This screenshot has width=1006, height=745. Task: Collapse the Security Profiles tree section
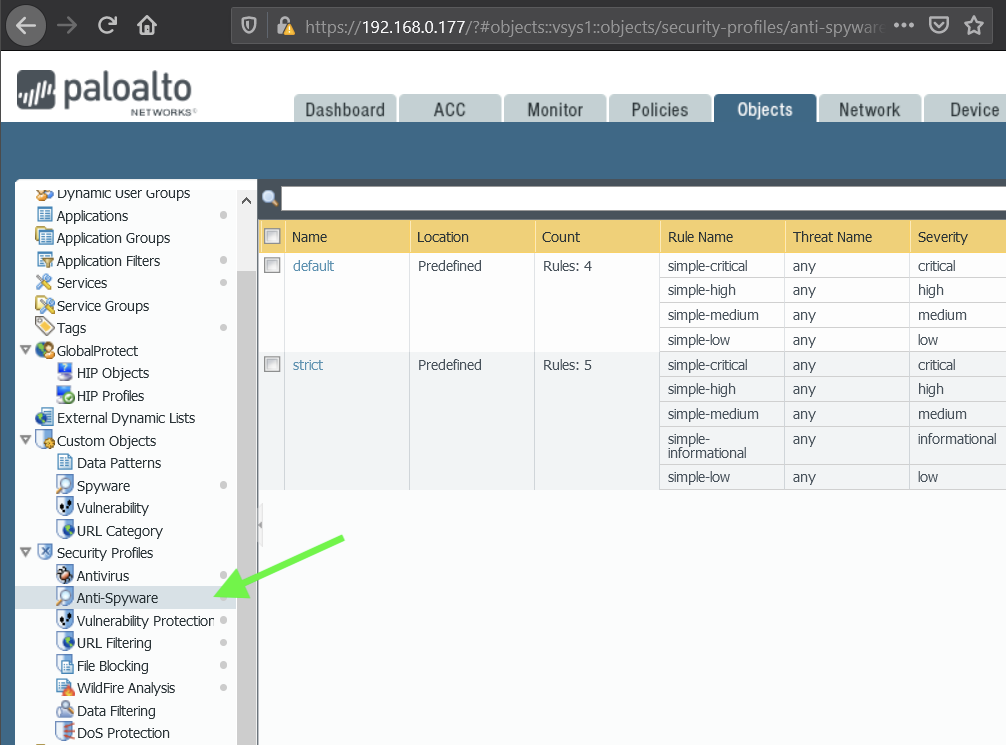(x=26, y=552)
